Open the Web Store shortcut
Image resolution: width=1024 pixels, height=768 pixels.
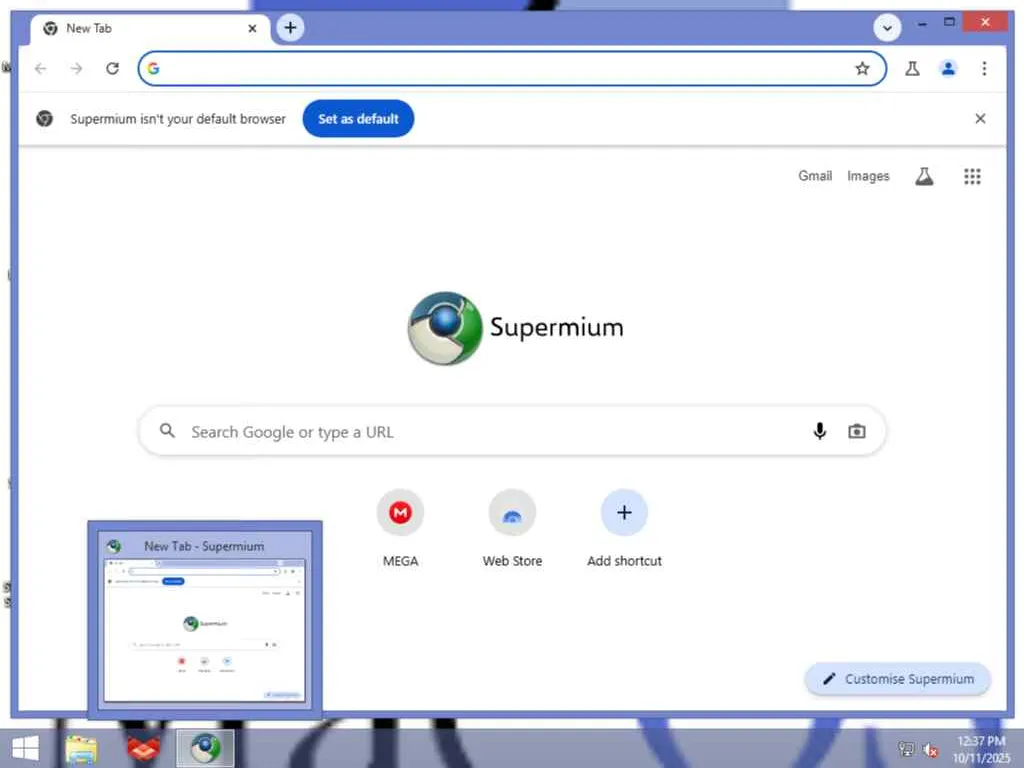513,528
